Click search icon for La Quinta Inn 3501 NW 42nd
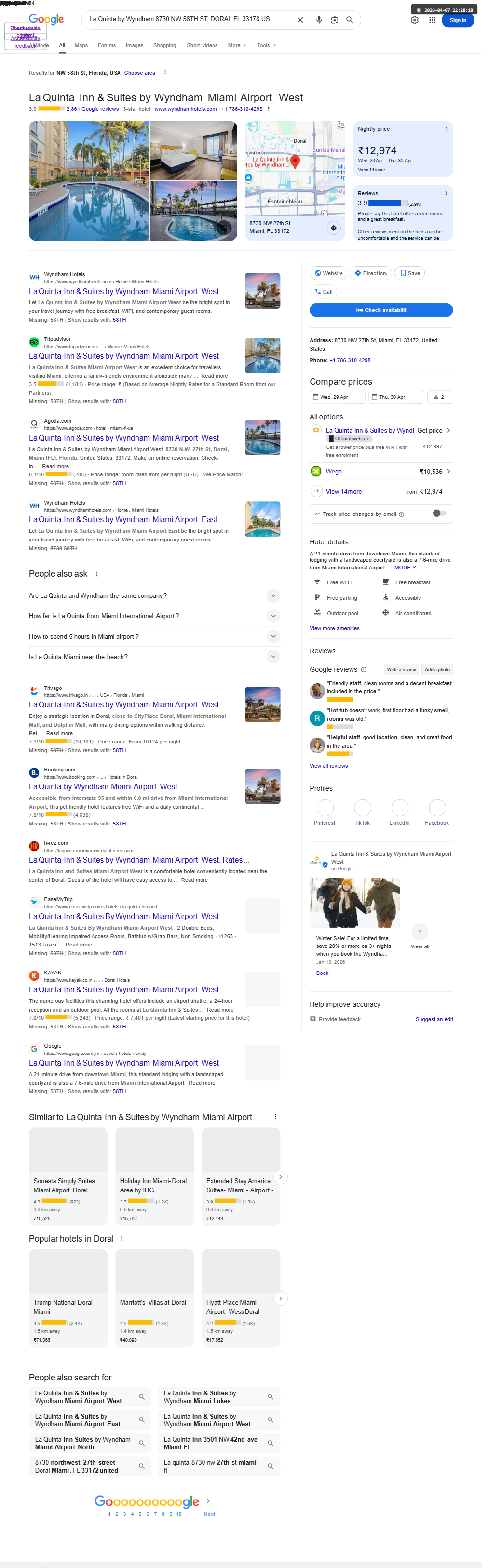Screen dimensions: 488x1568 (x=270, y=1443)
